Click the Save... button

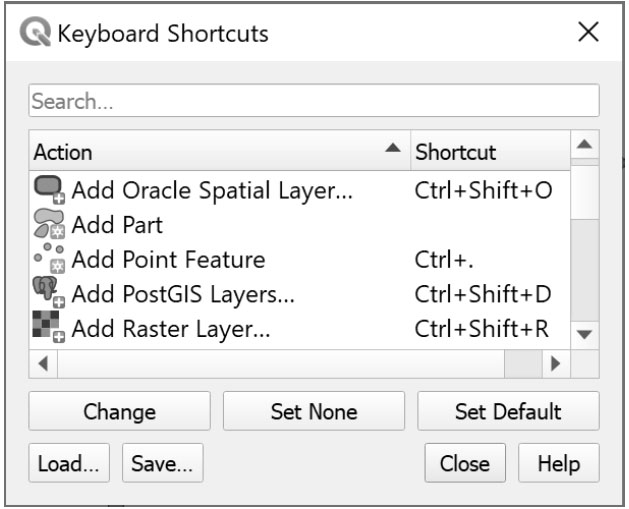(162, 464)
